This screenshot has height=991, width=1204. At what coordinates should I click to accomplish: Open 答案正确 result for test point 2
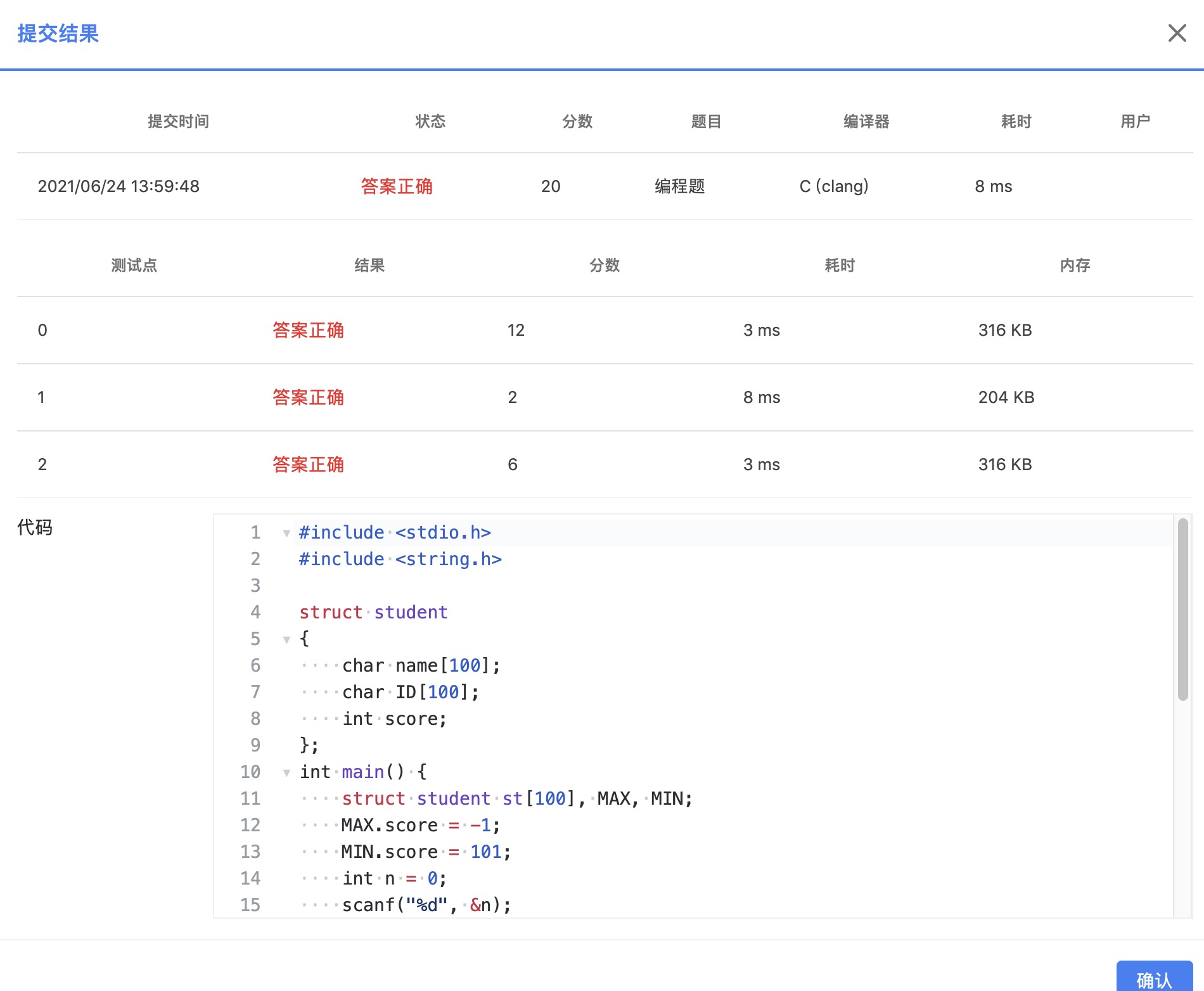coord(308,464)
